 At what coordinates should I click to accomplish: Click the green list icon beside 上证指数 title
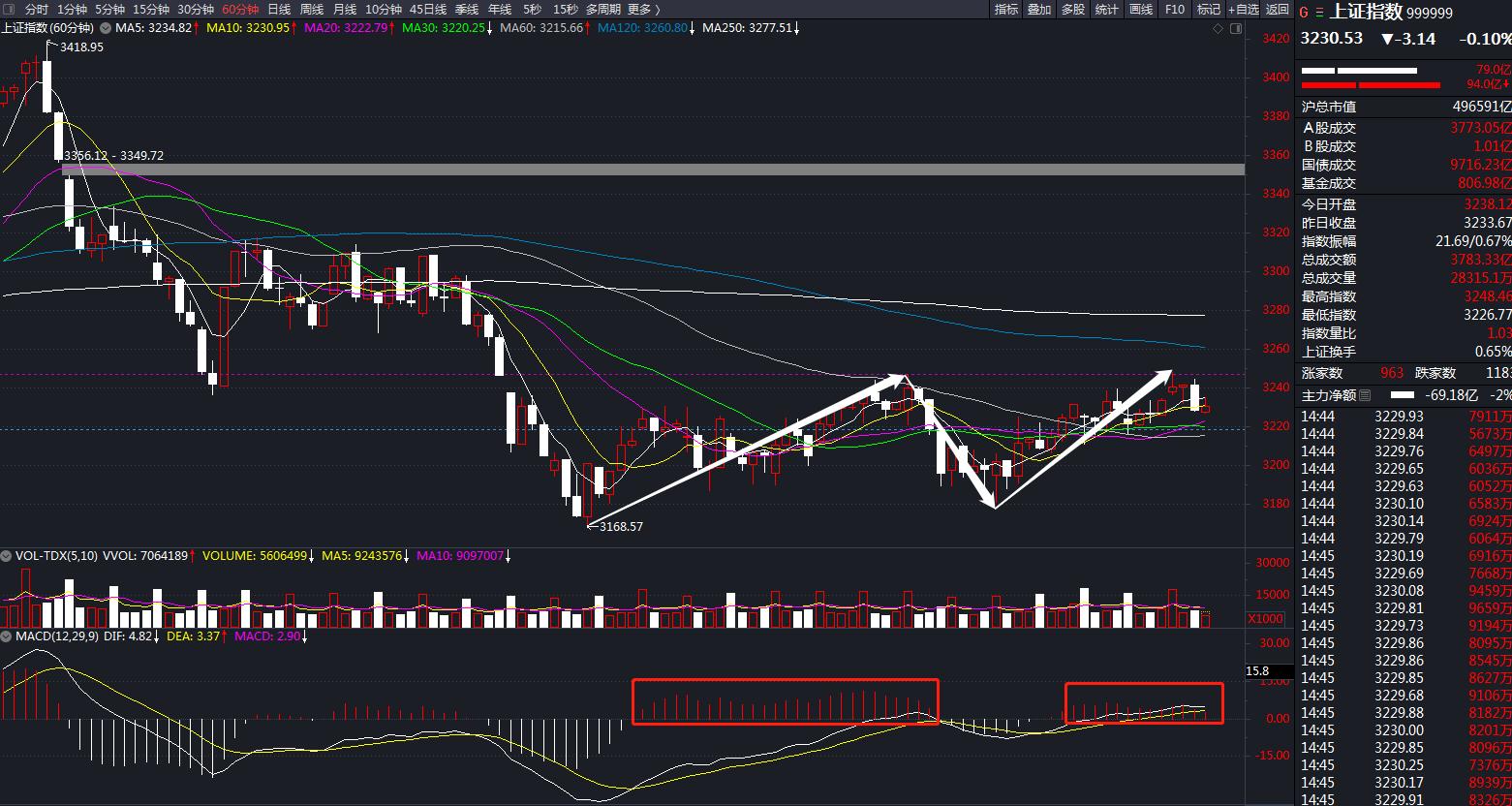click(x=1317, y=13)
